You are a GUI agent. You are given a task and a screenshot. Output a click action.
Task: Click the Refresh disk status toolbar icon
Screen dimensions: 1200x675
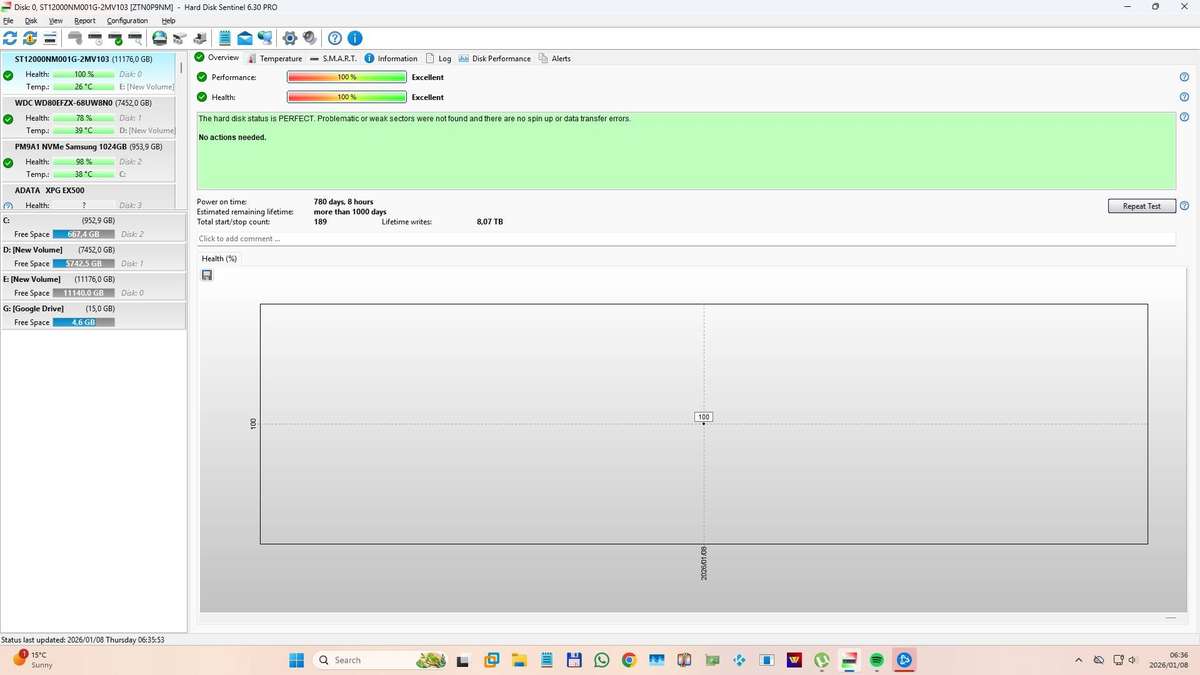coord(10,38)
